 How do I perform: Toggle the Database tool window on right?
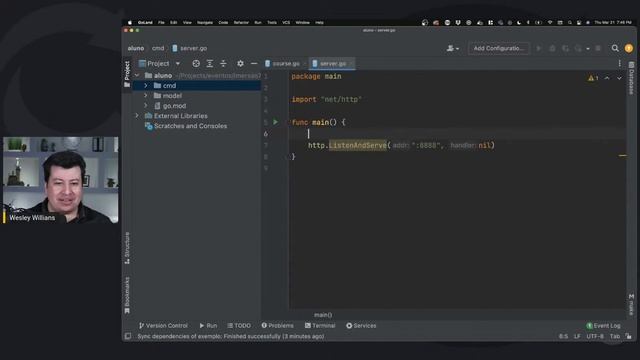coord(631,78)
